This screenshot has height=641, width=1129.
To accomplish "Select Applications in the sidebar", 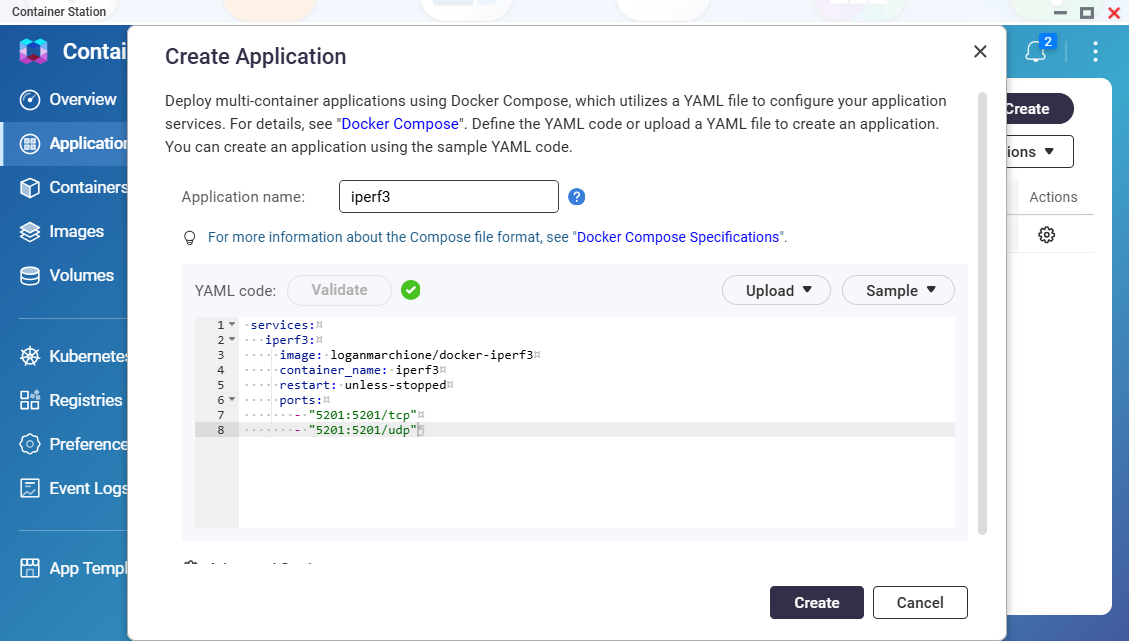I will pos(64,143).
